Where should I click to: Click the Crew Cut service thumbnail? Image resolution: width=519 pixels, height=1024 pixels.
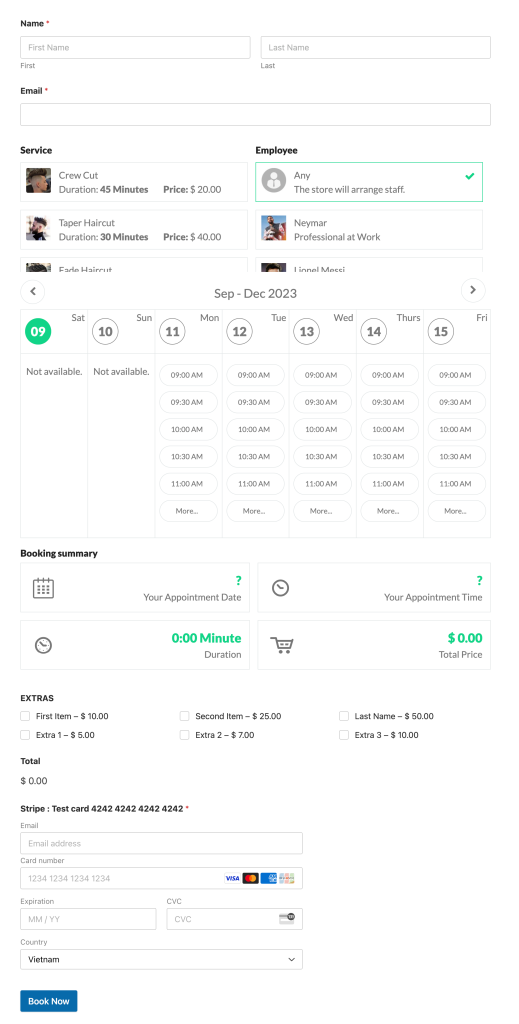pyautogui.click(x=39, y=180)
